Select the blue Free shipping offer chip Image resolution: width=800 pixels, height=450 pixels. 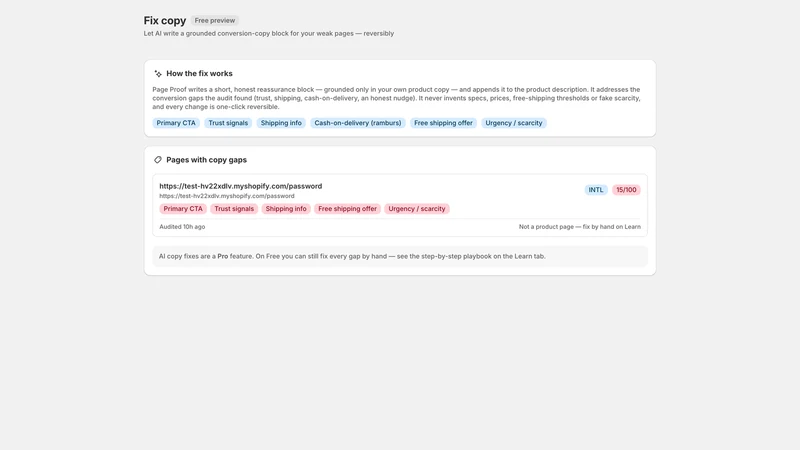pyautogui.click(x=443, y=123)
